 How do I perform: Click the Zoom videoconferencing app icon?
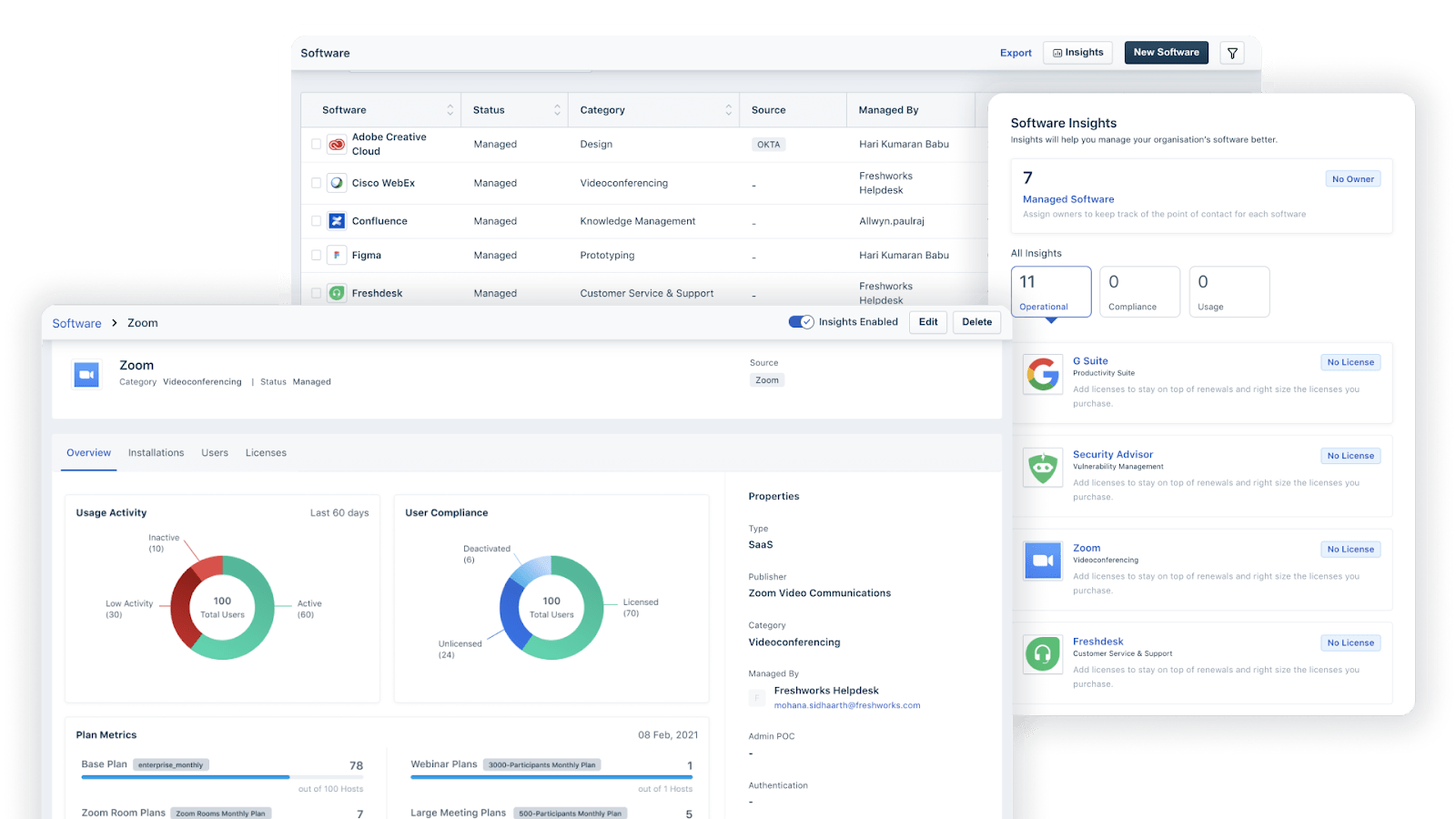(x=1042, y=560)
